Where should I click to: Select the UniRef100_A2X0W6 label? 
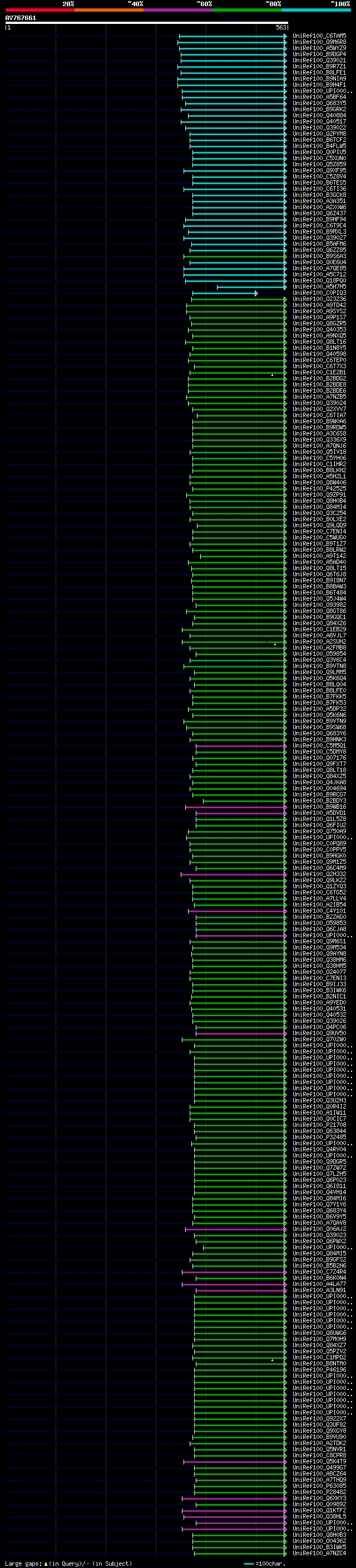click(x=319, y=207)
